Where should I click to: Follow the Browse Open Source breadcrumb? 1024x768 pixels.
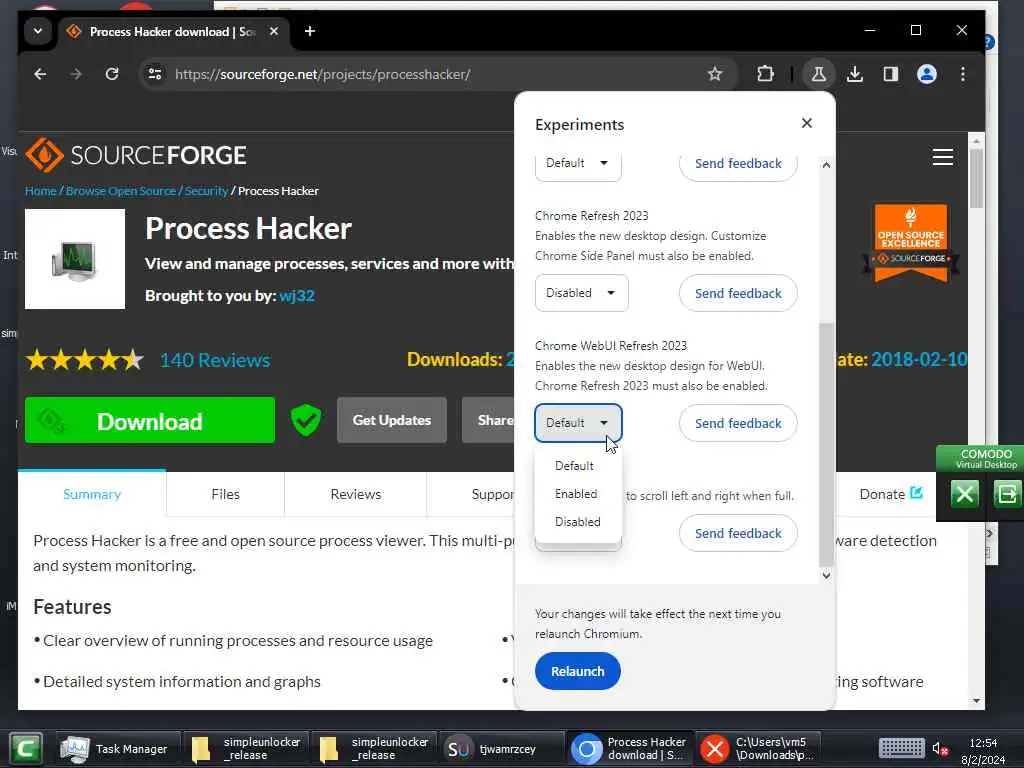coord(121,191)
